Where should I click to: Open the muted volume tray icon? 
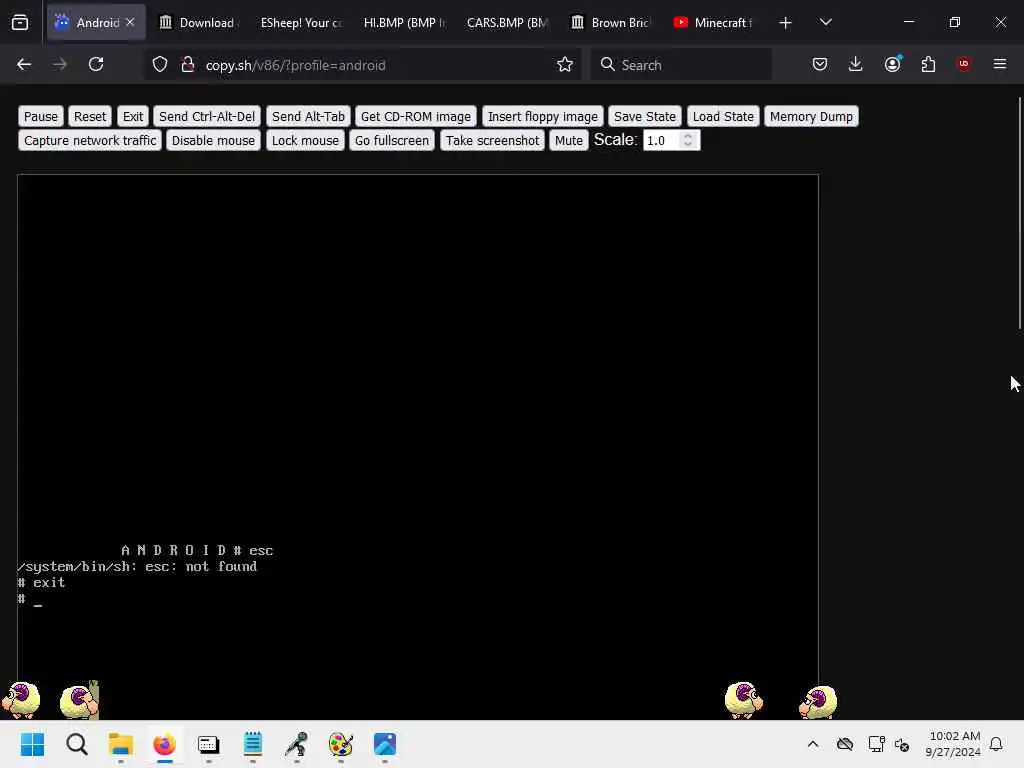pos(902,744)
